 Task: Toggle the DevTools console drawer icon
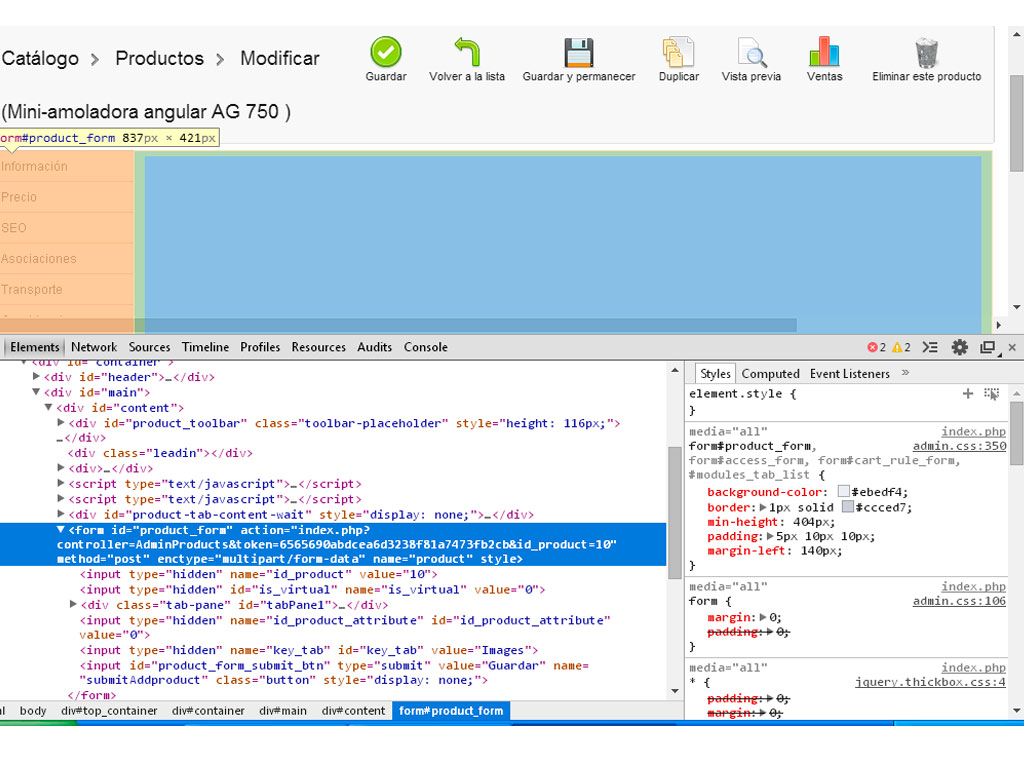pos(930,347)
